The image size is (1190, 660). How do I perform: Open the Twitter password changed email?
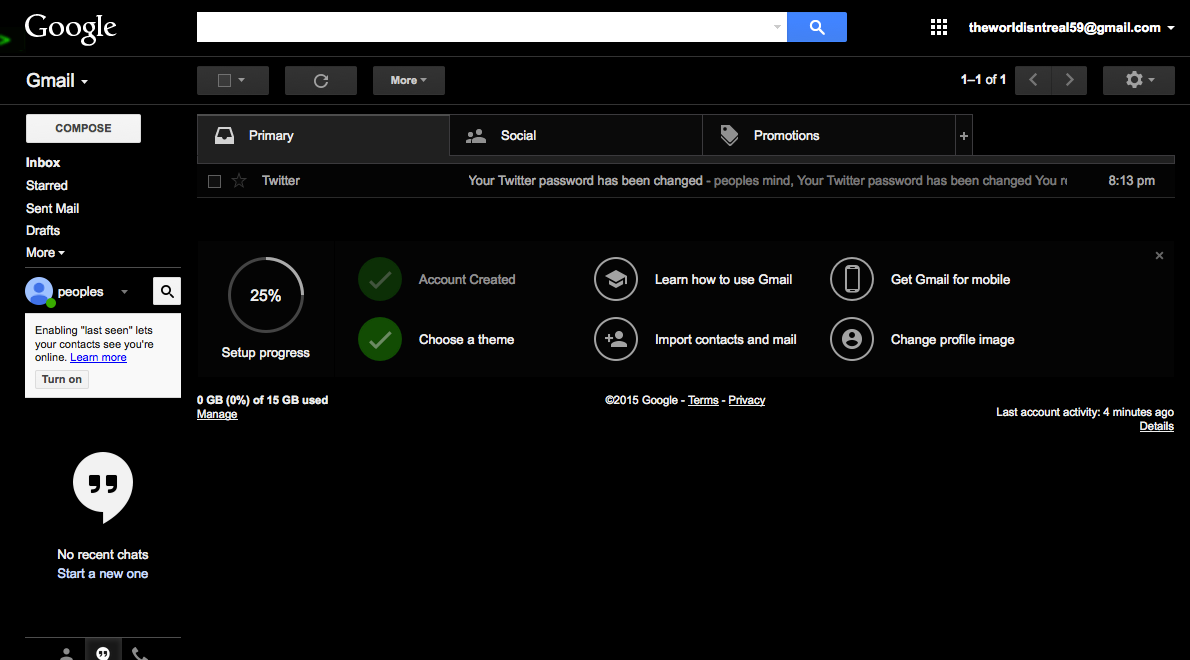686,181
